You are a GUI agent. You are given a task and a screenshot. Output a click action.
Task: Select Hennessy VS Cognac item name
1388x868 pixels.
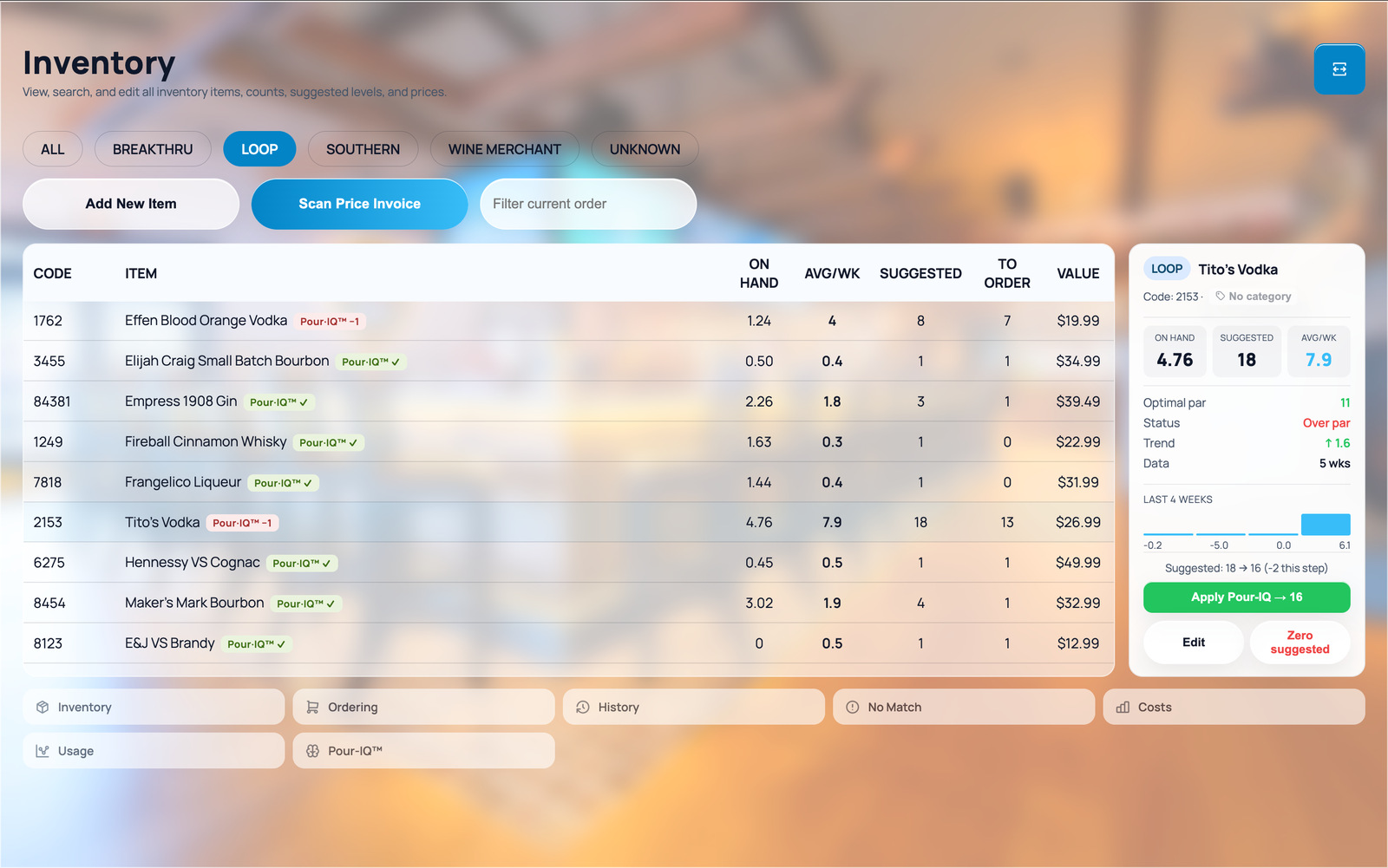[x=193, y=563]
